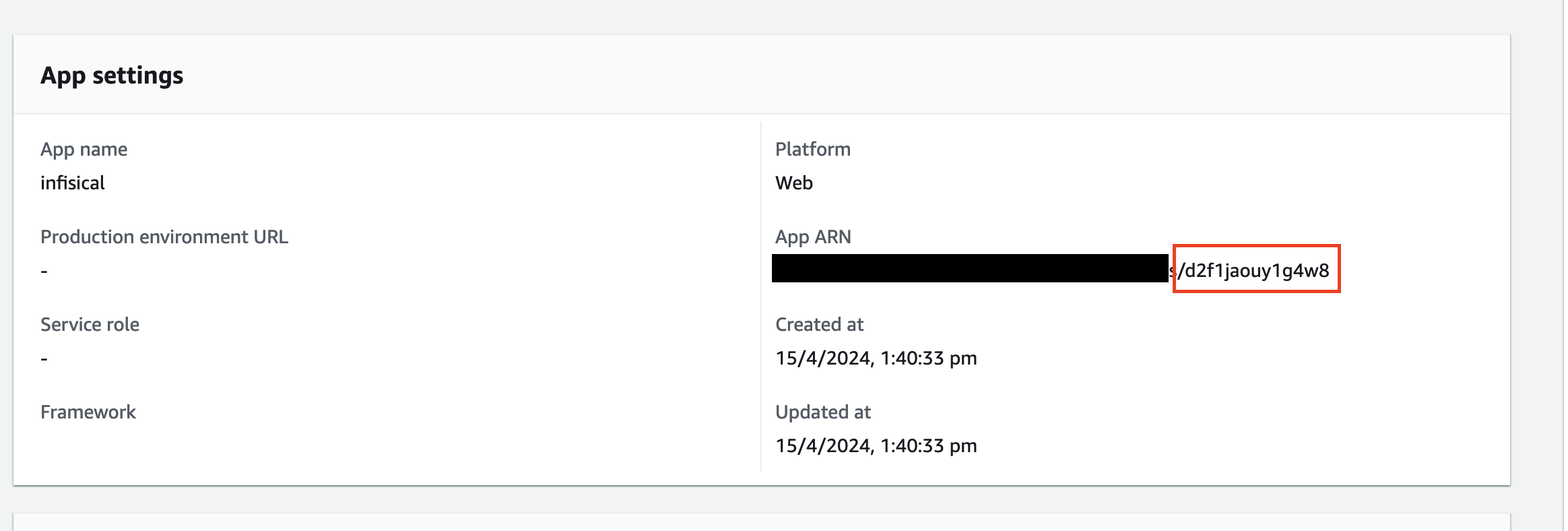Click the app name value infisical
The height and width of the screenshot is (531, 1568).
[x=73, y=183]
